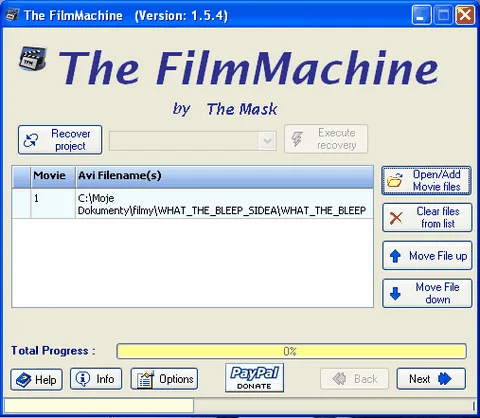Viewport: 480px width, 418px height.
Task: Click the Total Progress bar at 0%
Action: (x=291, y=351)
